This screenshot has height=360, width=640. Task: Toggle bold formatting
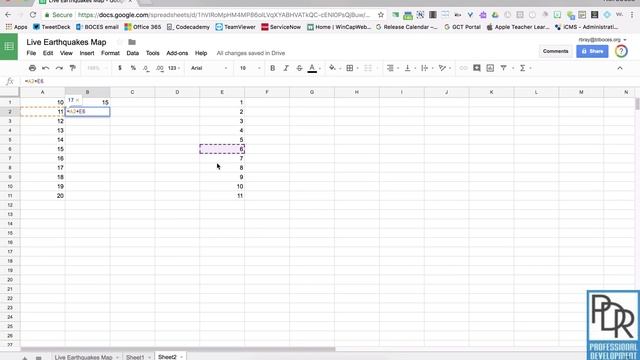point(273,68)
